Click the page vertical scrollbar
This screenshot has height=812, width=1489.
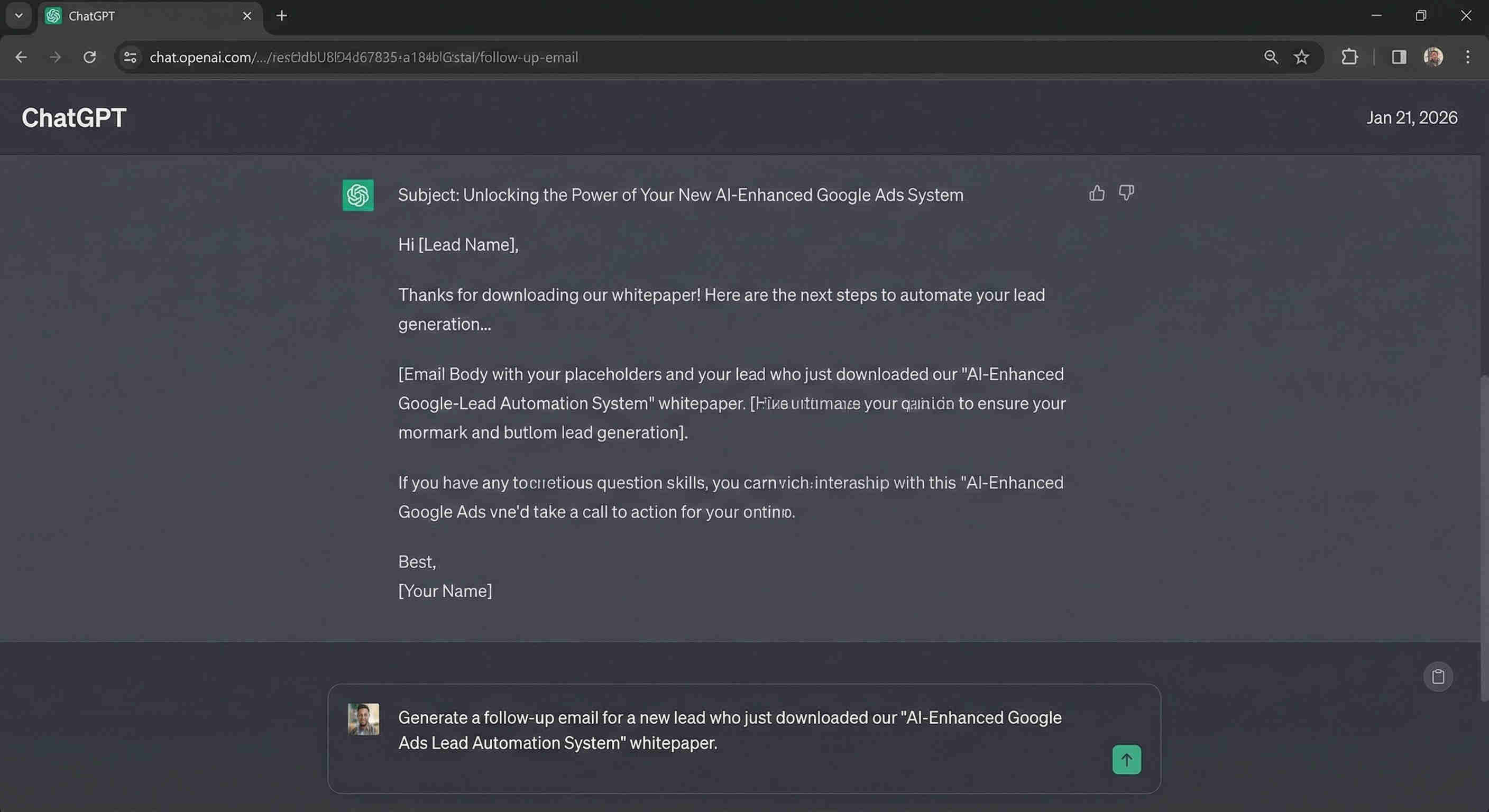point(1484,537)
